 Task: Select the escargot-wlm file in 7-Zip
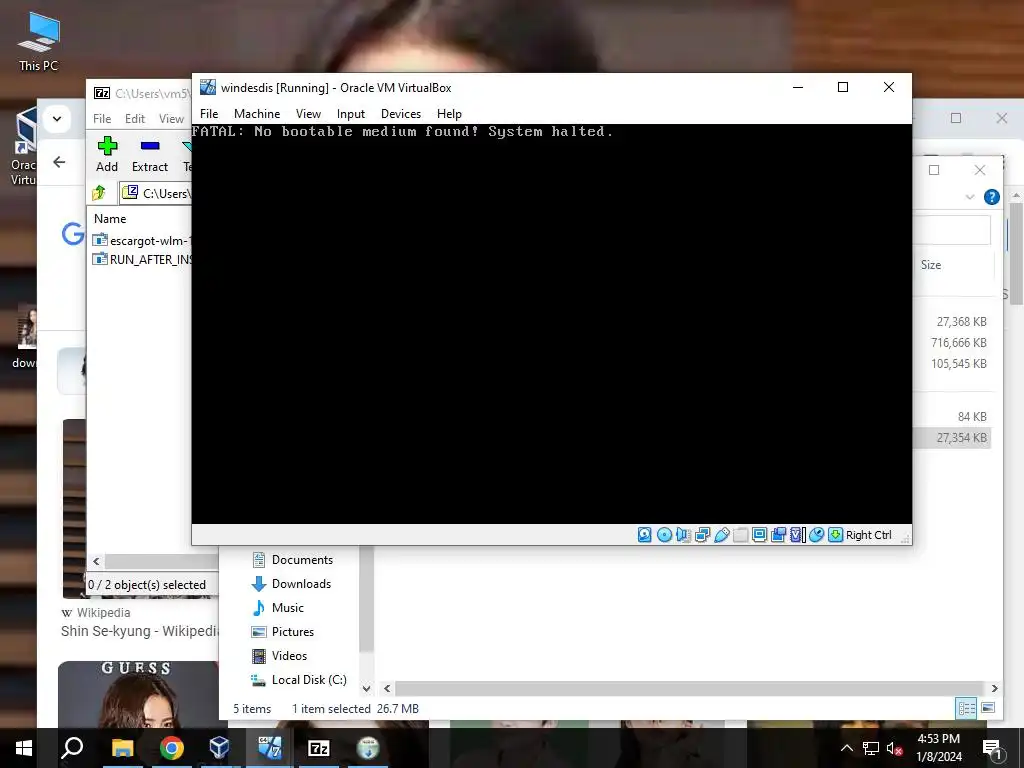click(x=142, y=240)
